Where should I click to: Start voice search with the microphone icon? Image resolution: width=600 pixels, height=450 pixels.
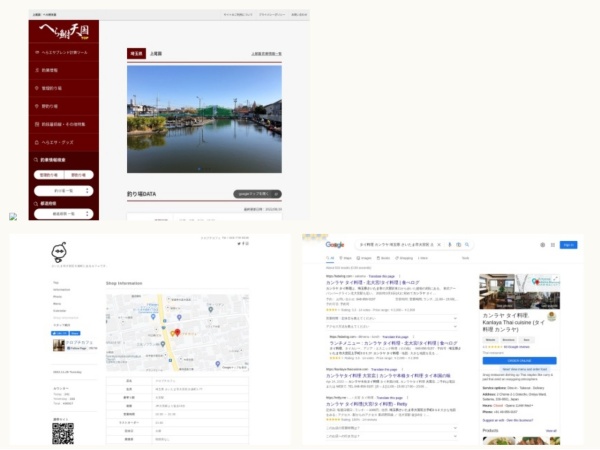450,245
